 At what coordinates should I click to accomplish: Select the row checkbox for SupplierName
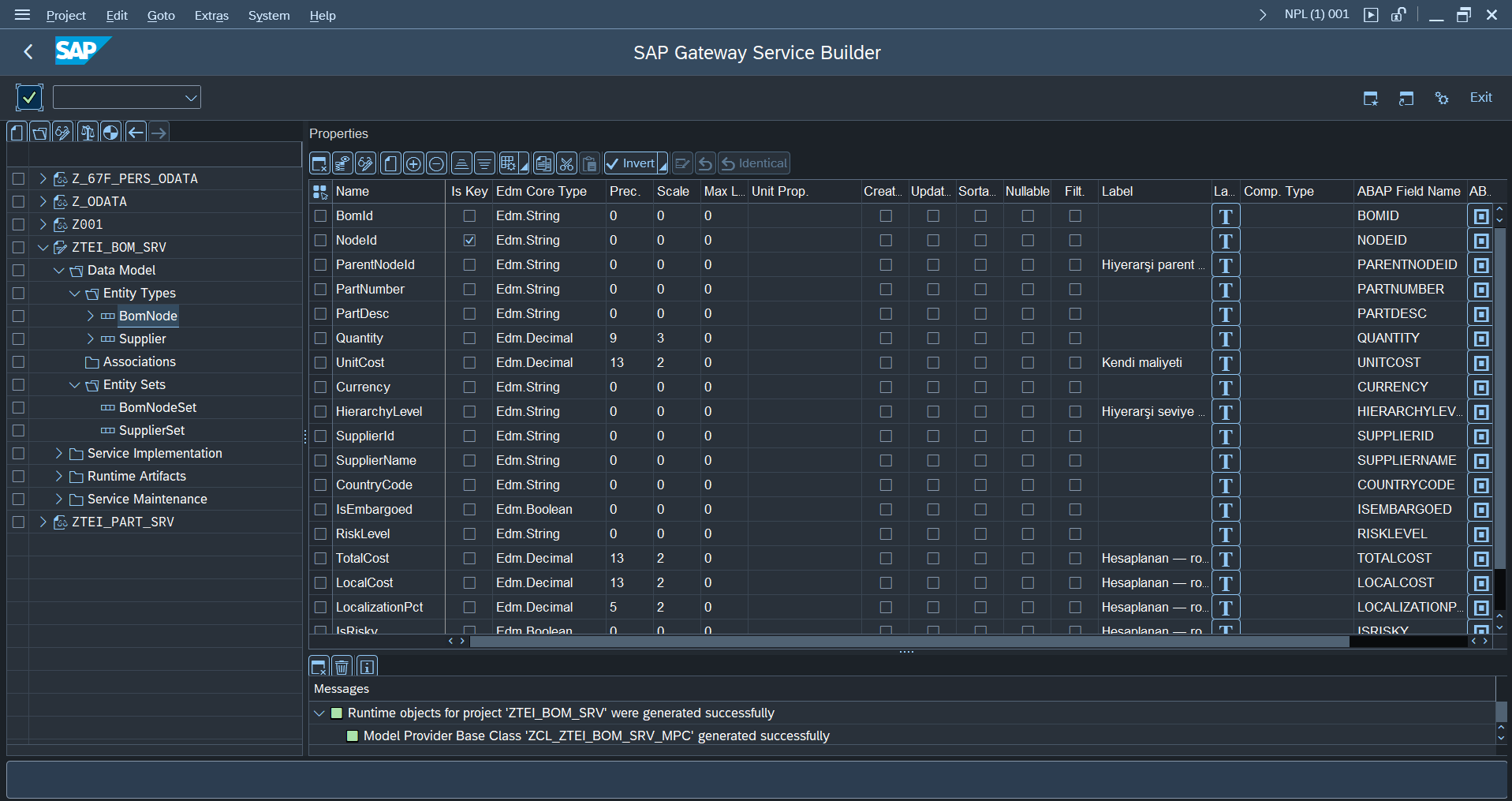[320, 460]
